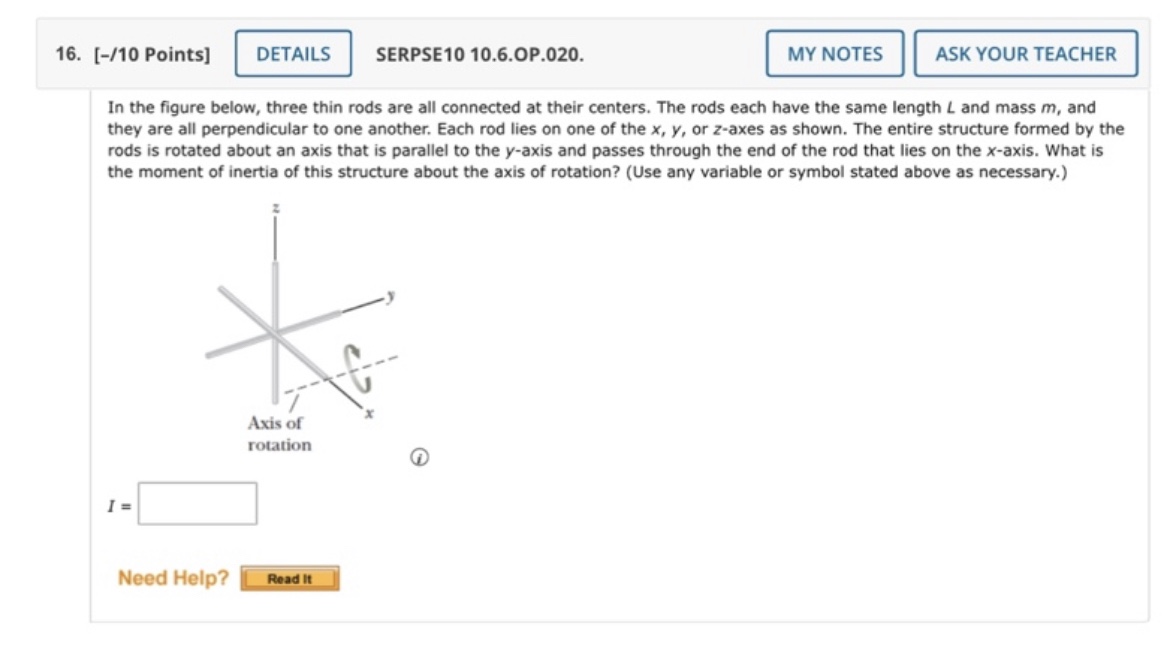Open additional info via the small circled i
This screenshot has width=1170, height=659.
point(419,455)
